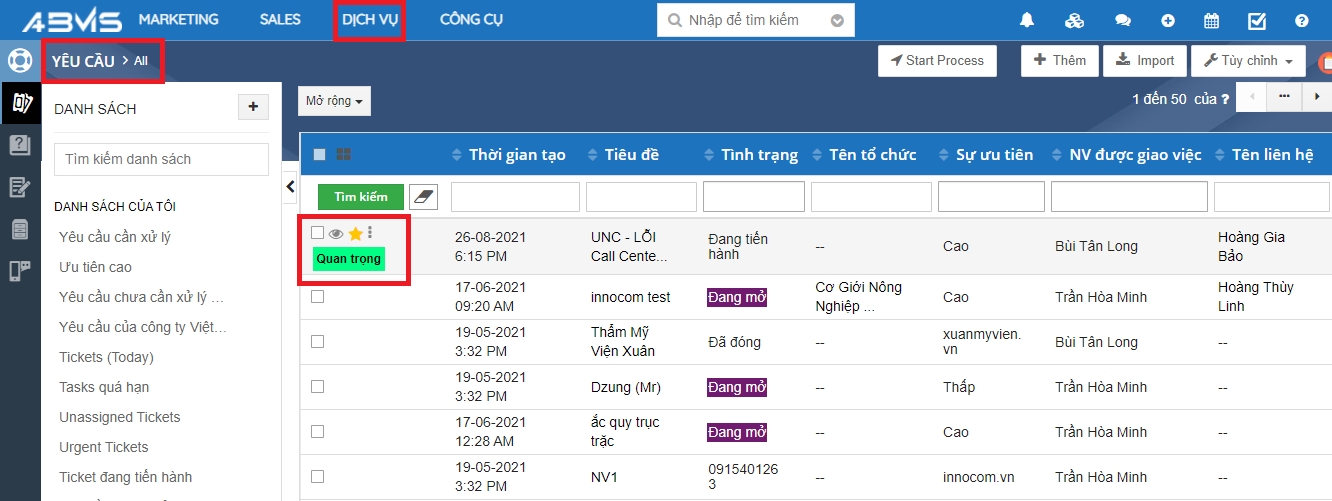Collapse the left list sidebar arrow
Image resolution: width=1332 pixels, height=501 pixels.
click(x=291, y=187)
